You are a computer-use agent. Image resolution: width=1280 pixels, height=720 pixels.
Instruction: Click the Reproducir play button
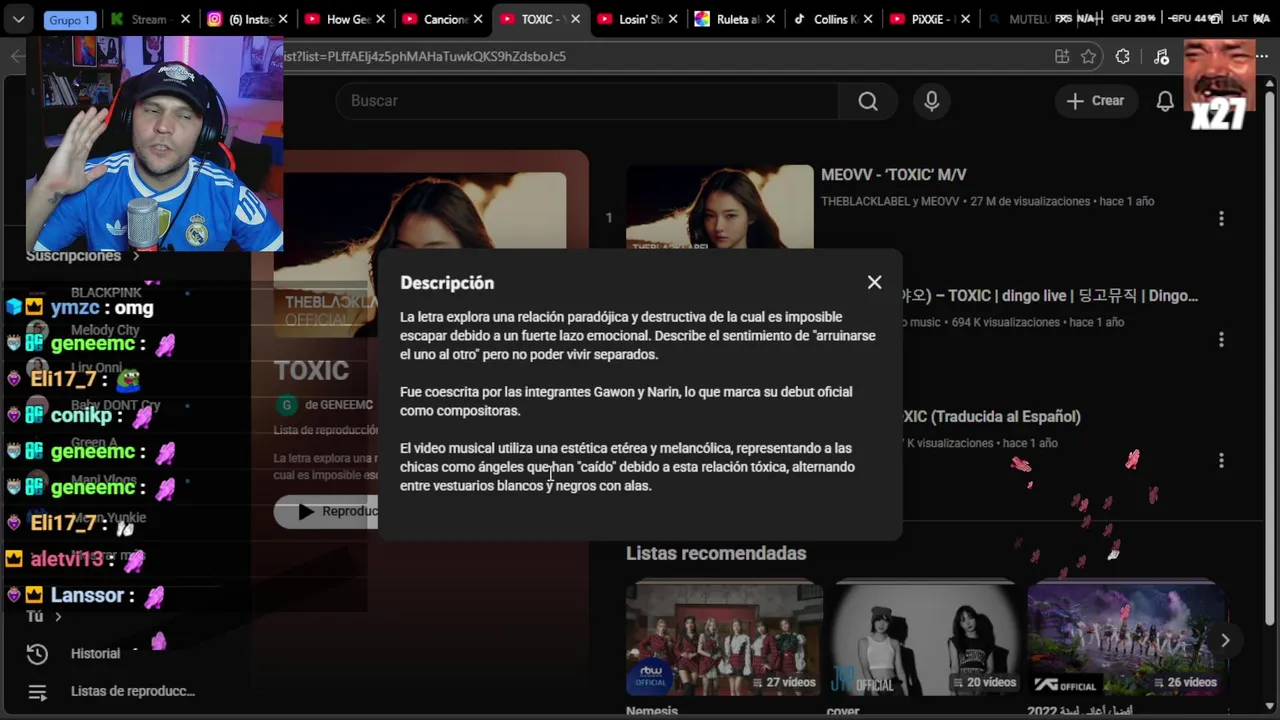tap(326, 511)
